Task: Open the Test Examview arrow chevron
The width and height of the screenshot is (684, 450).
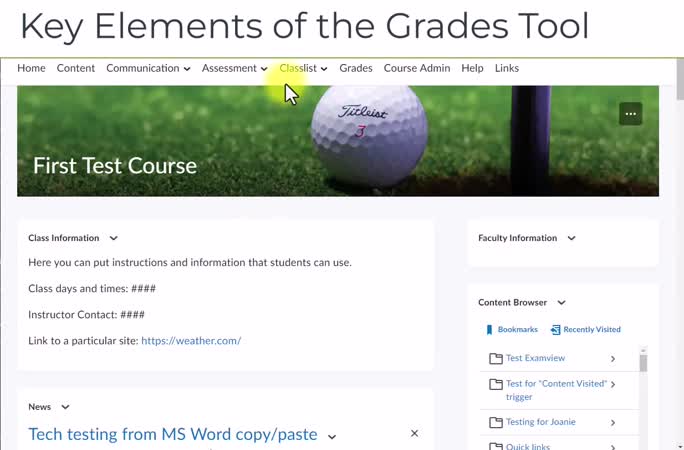Action: 613,358
